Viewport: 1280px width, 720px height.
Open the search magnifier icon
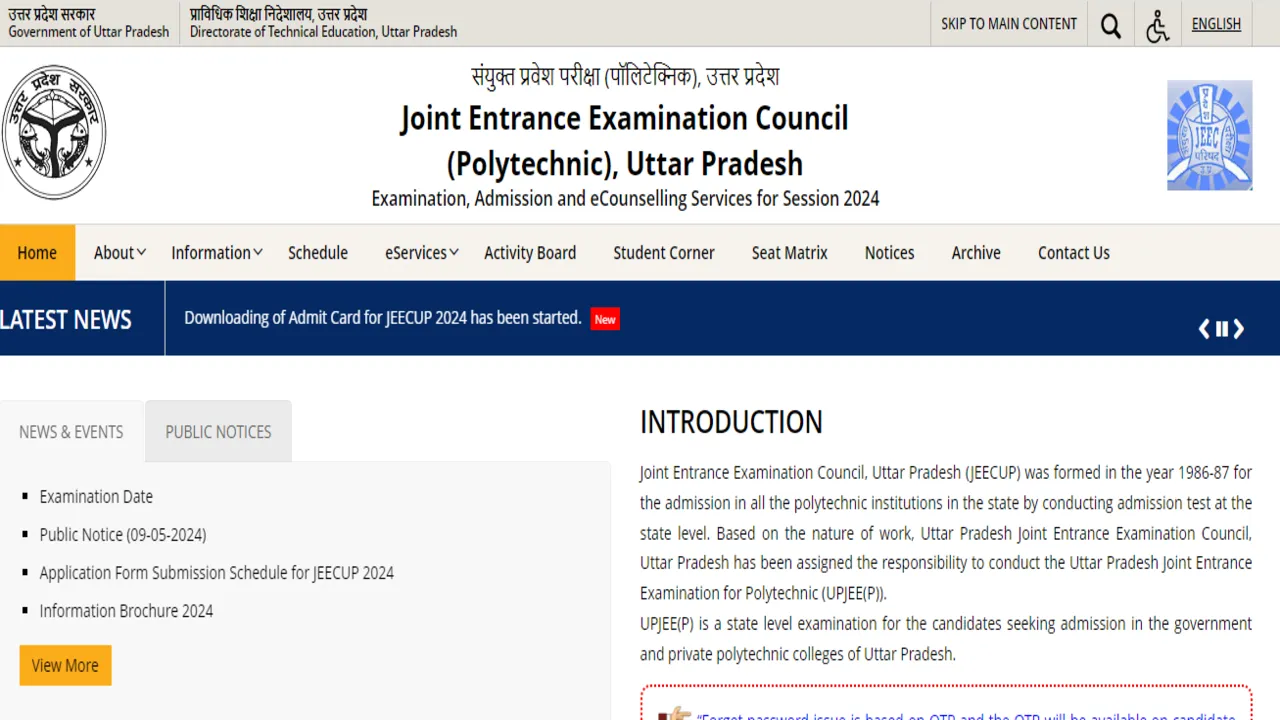point(1110,24)
